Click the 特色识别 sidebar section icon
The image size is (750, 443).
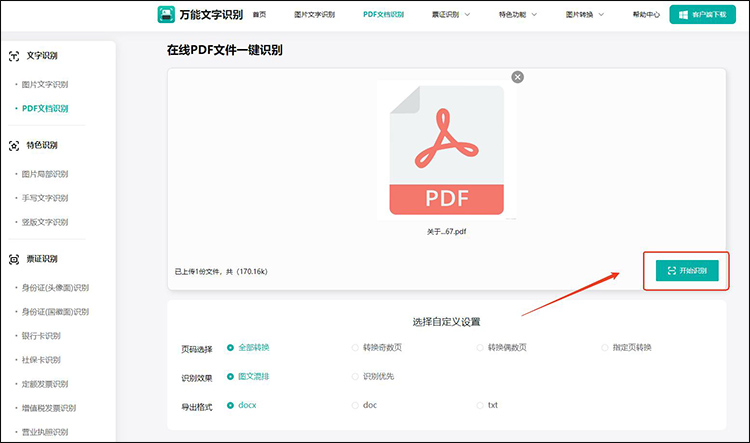click(14, 145)
